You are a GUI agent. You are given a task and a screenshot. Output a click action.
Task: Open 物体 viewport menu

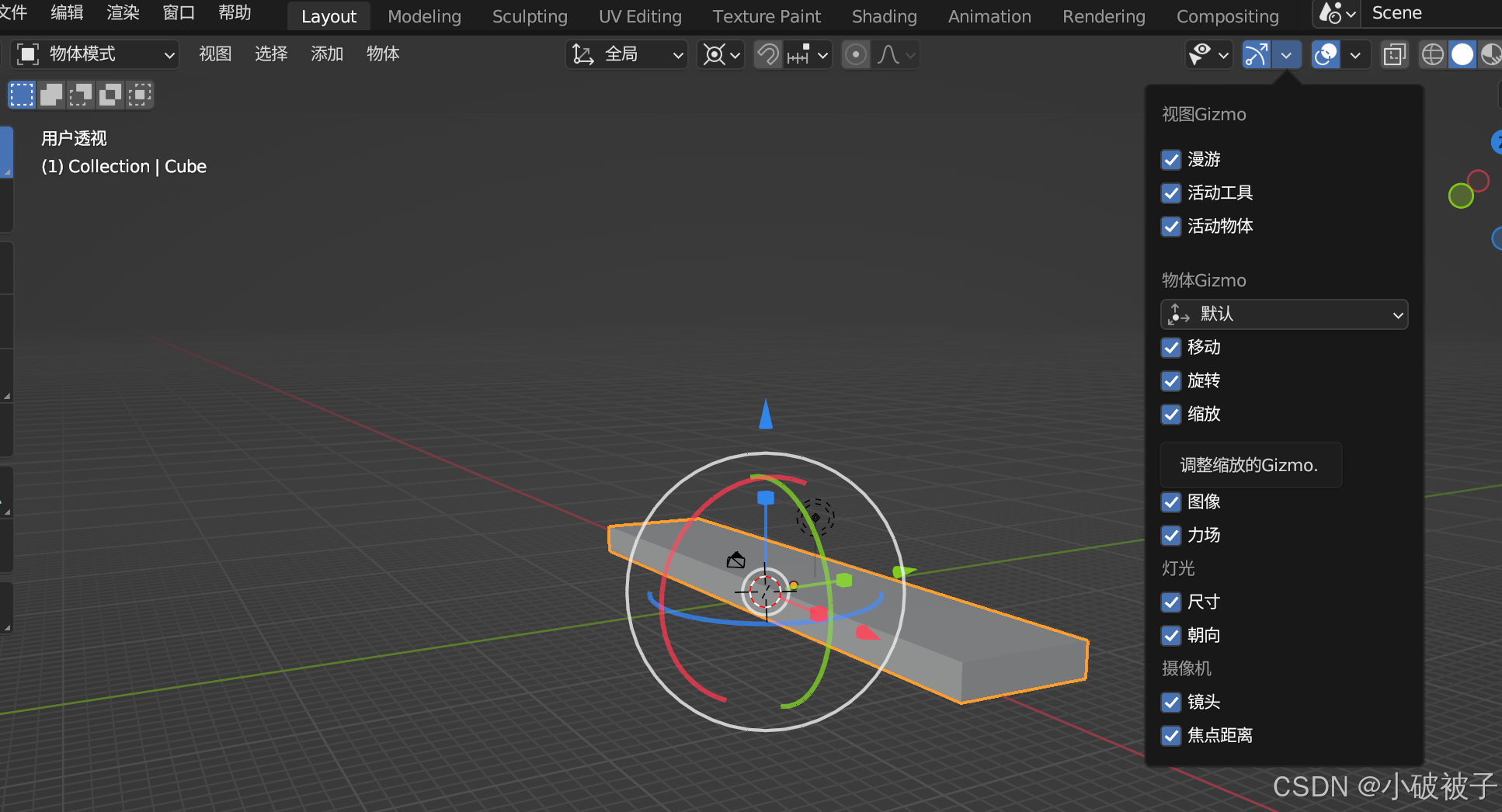[x=383, y=54]
